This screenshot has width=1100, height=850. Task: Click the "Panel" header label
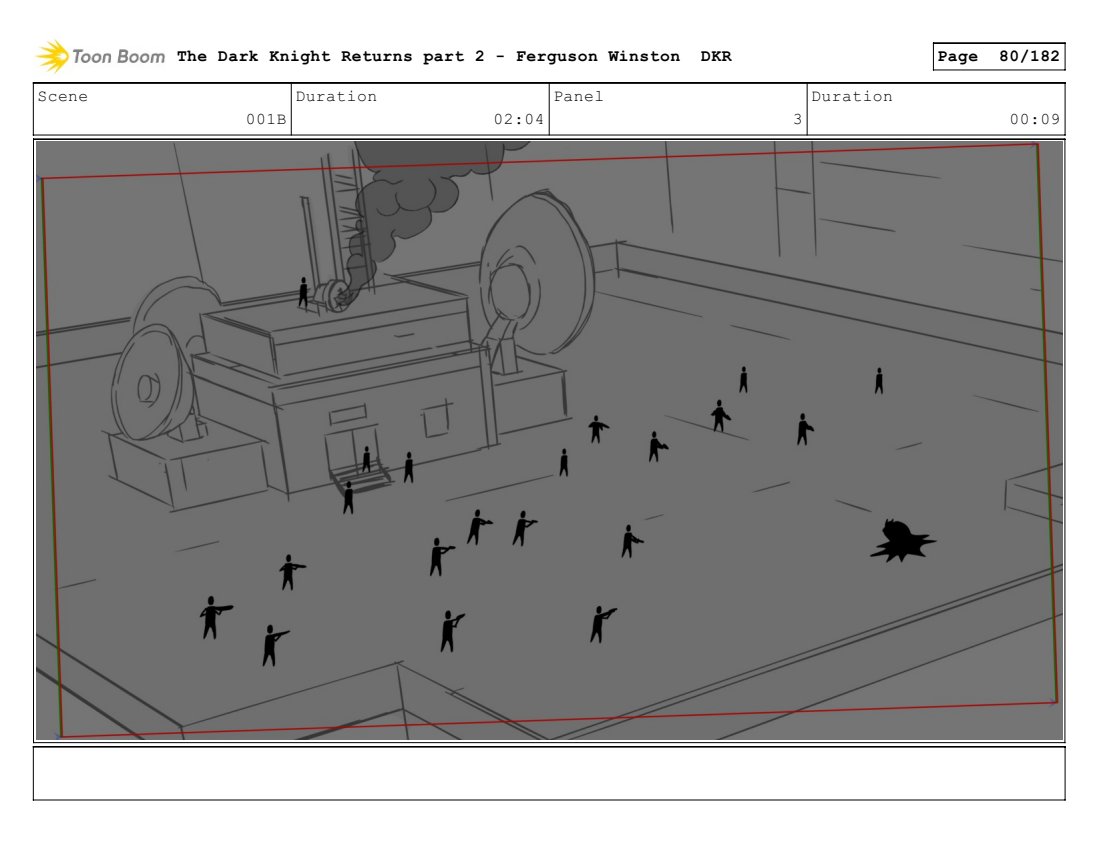(578, 97)
